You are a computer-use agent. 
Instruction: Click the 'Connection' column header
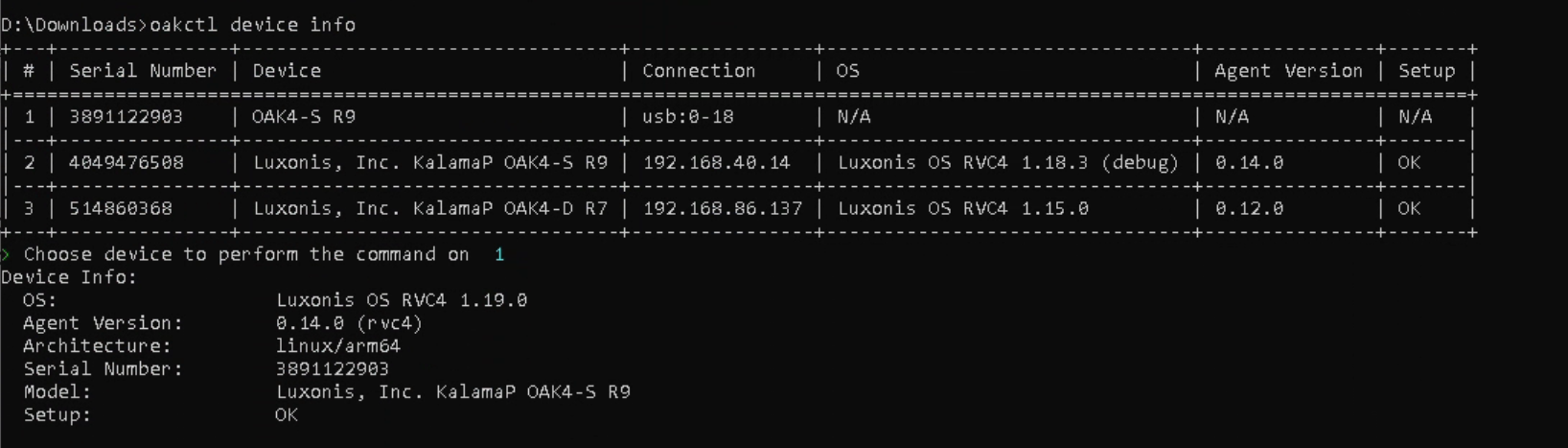(699, 70)
